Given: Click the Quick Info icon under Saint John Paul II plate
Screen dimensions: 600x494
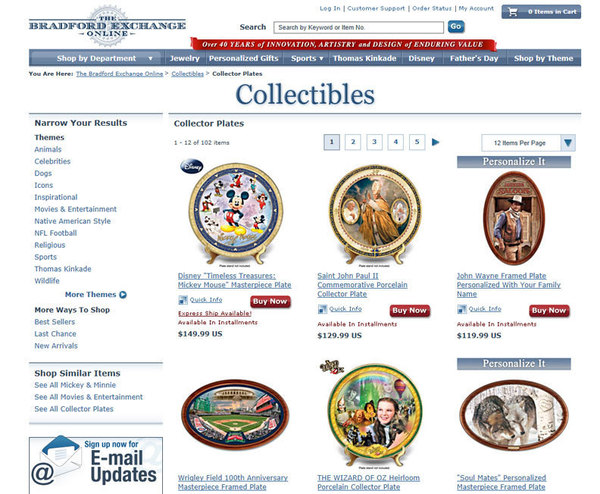Looking at the screenshot, I should [322, 309].
